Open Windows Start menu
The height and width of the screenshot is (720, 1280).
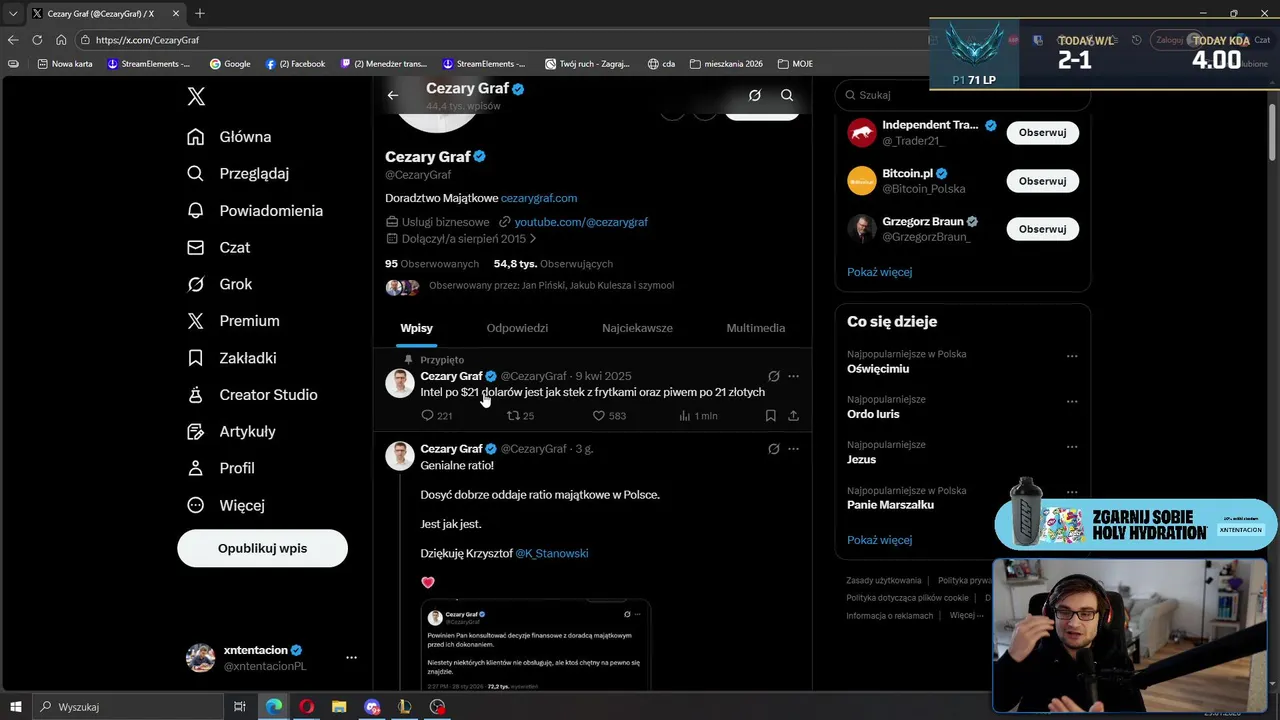click(x=16, y=707)
